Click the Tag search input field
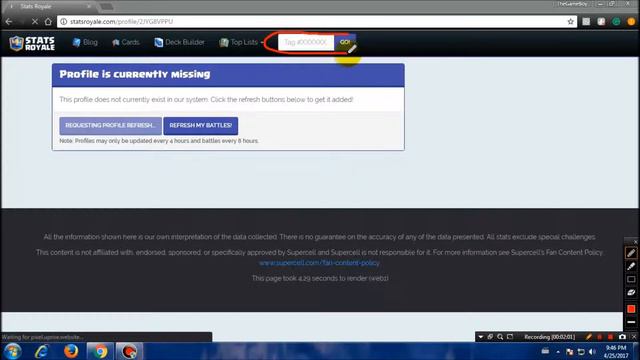 [x=306, y=42]
